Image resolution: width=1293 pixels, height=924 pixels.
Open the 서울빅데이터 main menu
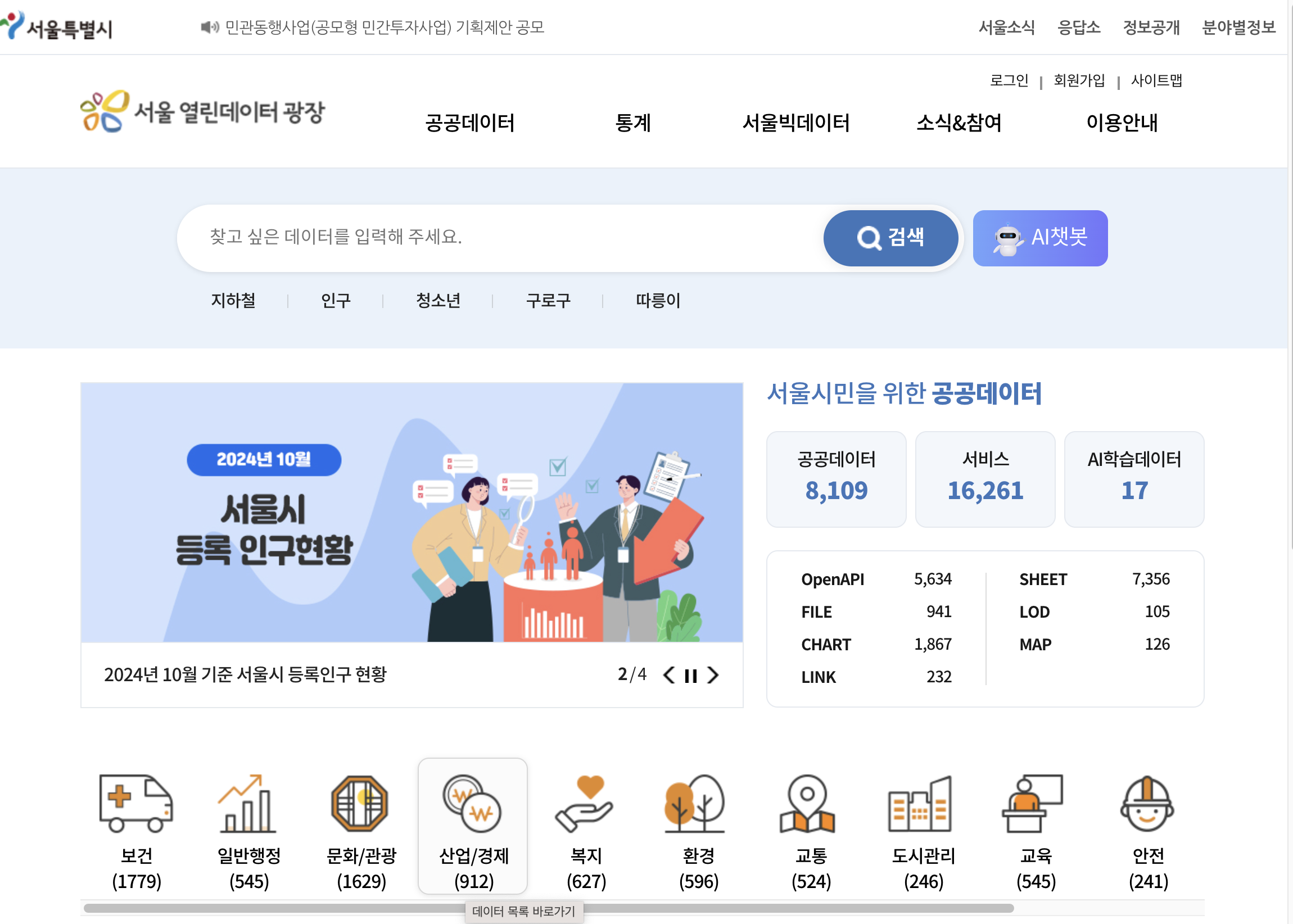coord(795,123)
